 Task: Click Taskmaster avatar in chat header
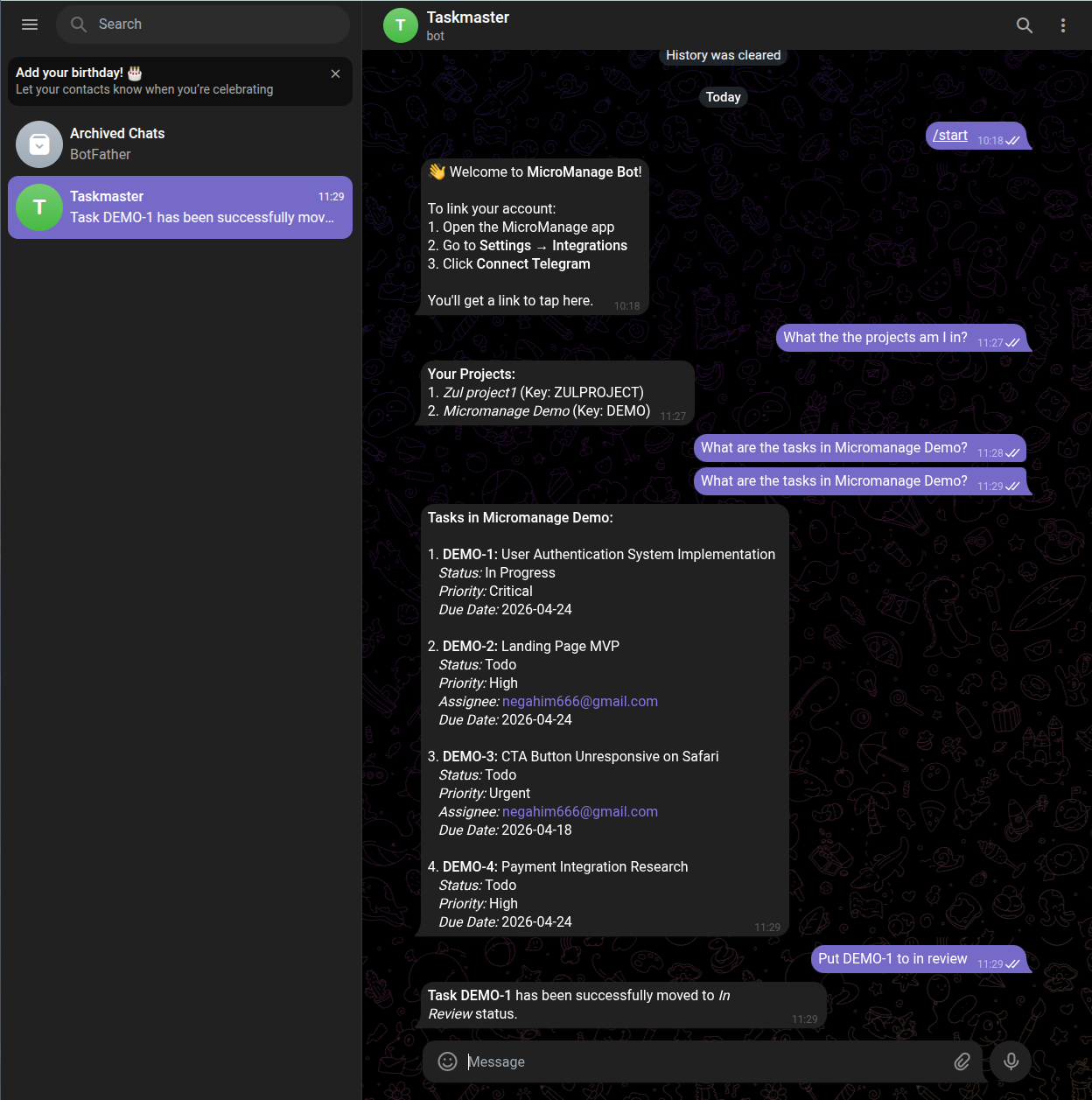pyautogui.click(x=401, y=25)
